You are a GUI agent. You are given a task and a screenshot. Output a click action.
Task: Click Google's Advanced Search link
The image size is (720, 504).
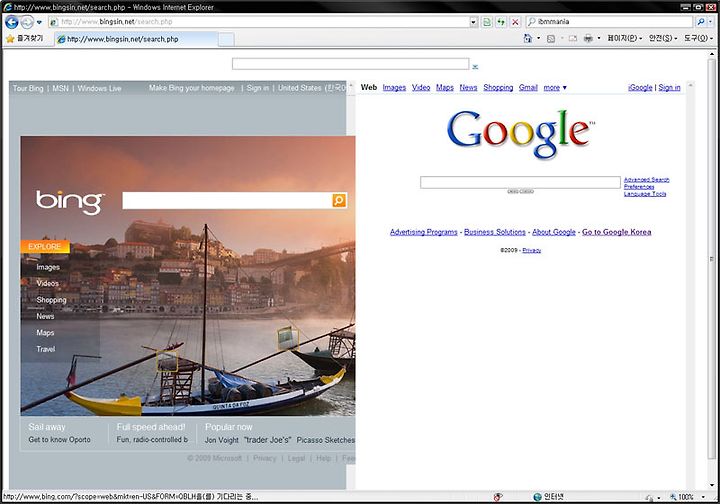646,179
